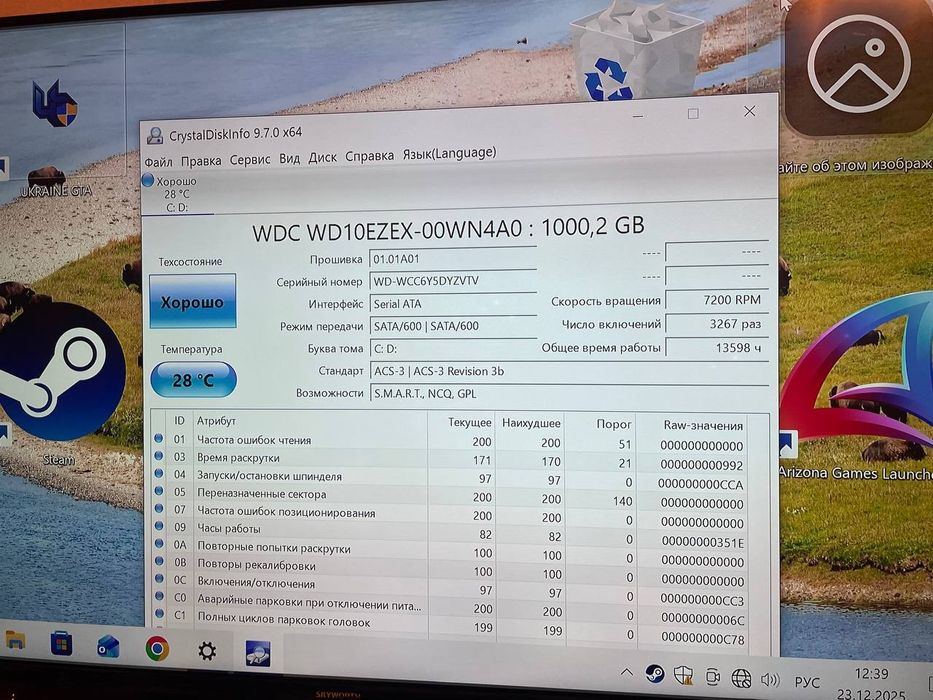
Task: Select the Аварийные парковки при отключении row
Action: click(x=450, y=607)
